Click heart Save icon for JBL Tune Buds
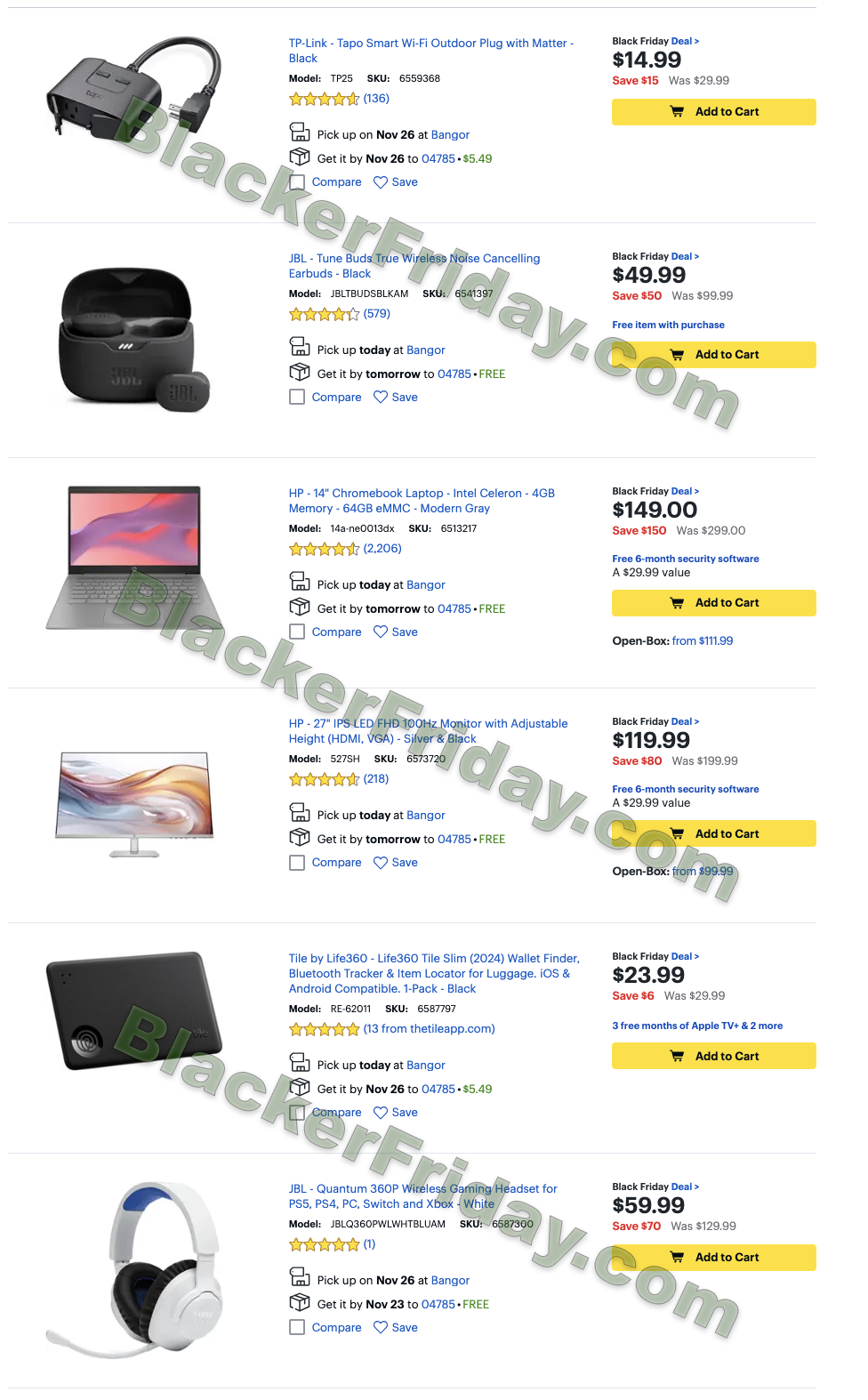The width and height of the screenshot is (868, 1400). point(381,398)
